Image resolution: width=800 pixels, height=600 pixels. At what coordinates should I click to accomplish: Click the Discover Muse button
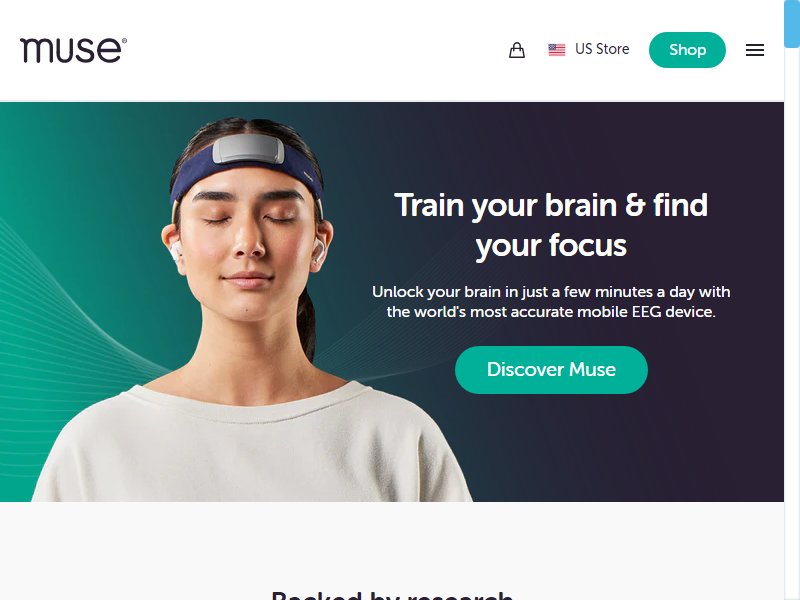(x=551, y=369)
